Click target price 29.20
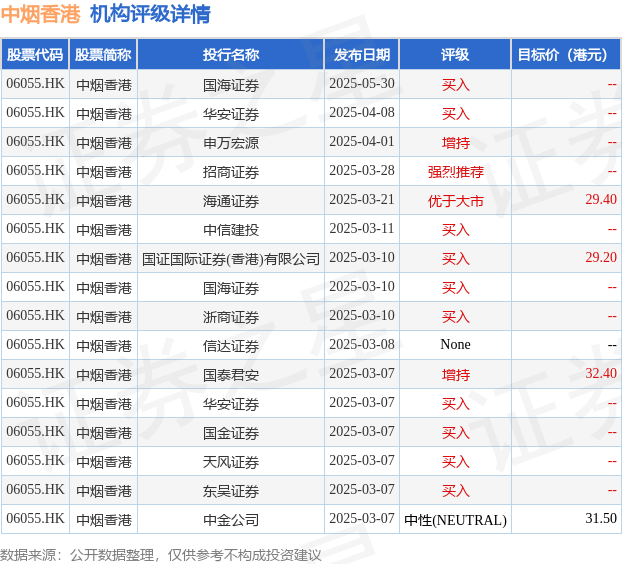Screen dimensions: 622x564 (601, 257)
